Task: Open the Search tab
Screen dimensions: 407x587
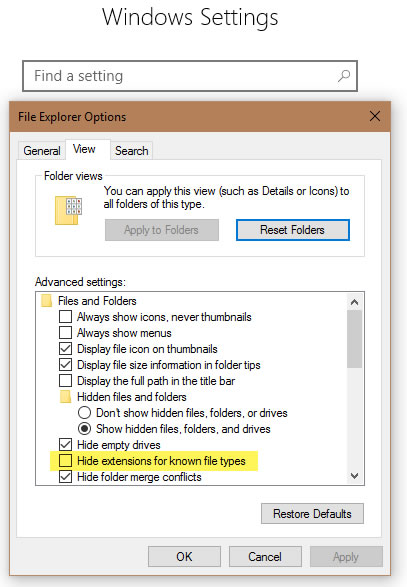Action: [x=131, y=150]
